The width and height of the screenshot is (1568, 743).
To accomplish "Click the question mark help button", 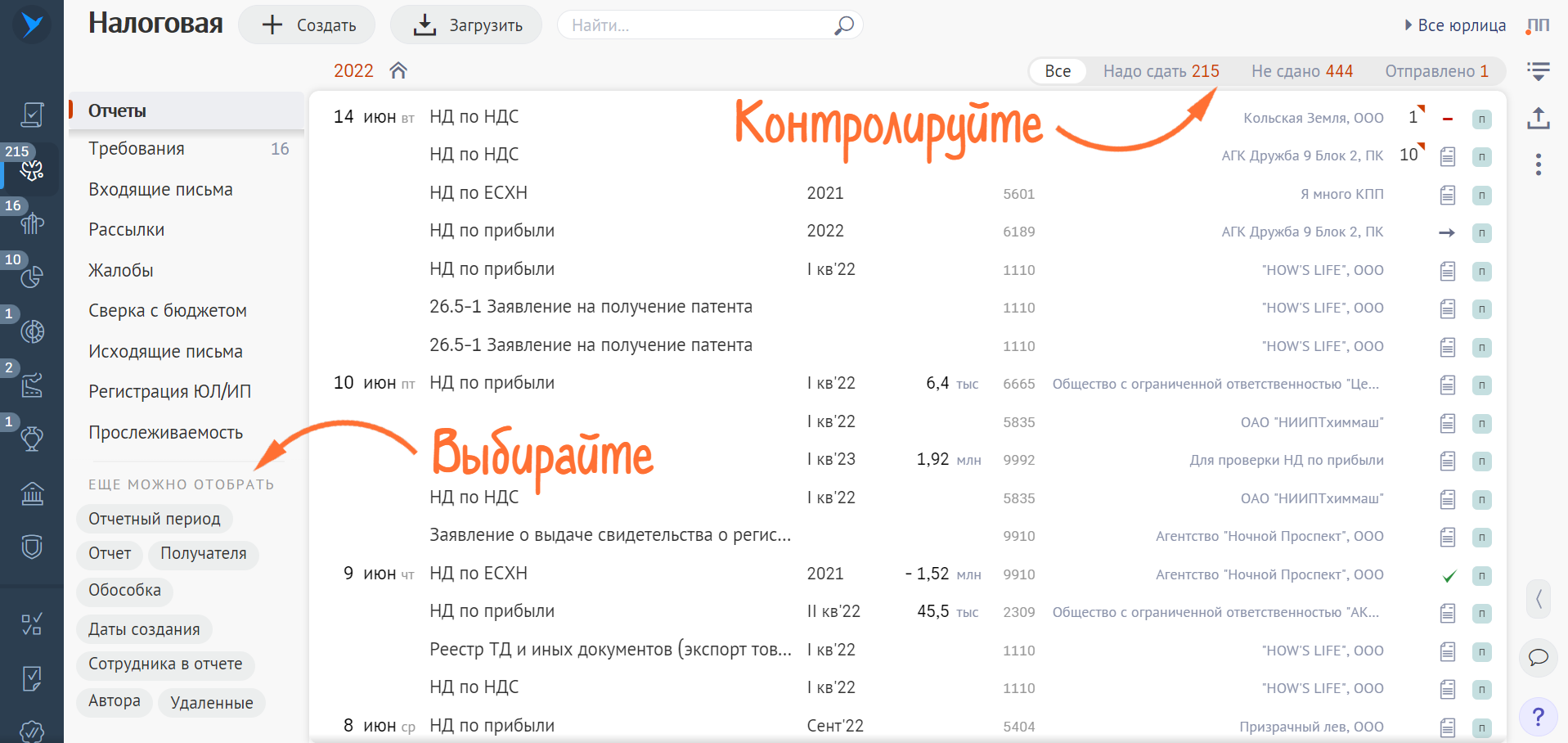I will (1539, 717).
